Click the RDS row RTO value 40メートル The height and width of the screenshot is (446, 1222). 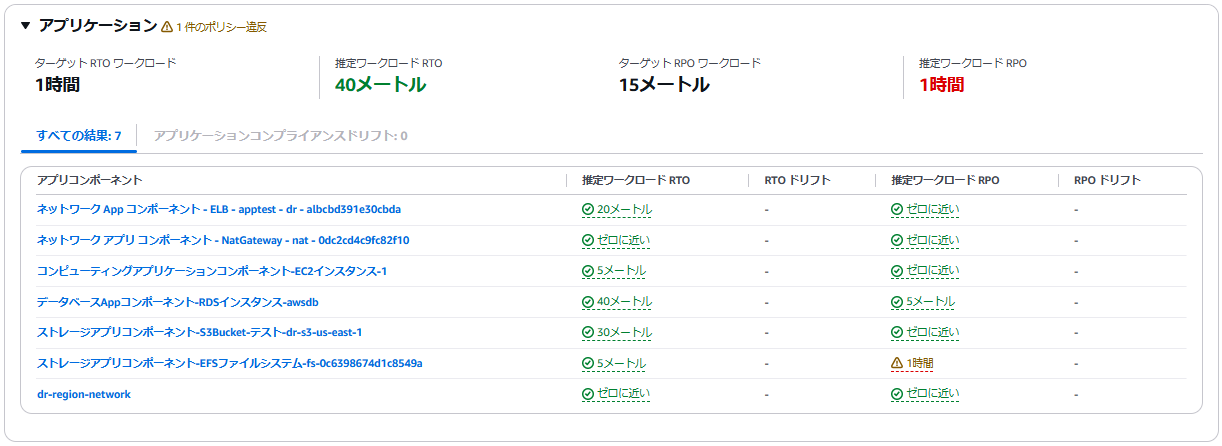point(624,302)
